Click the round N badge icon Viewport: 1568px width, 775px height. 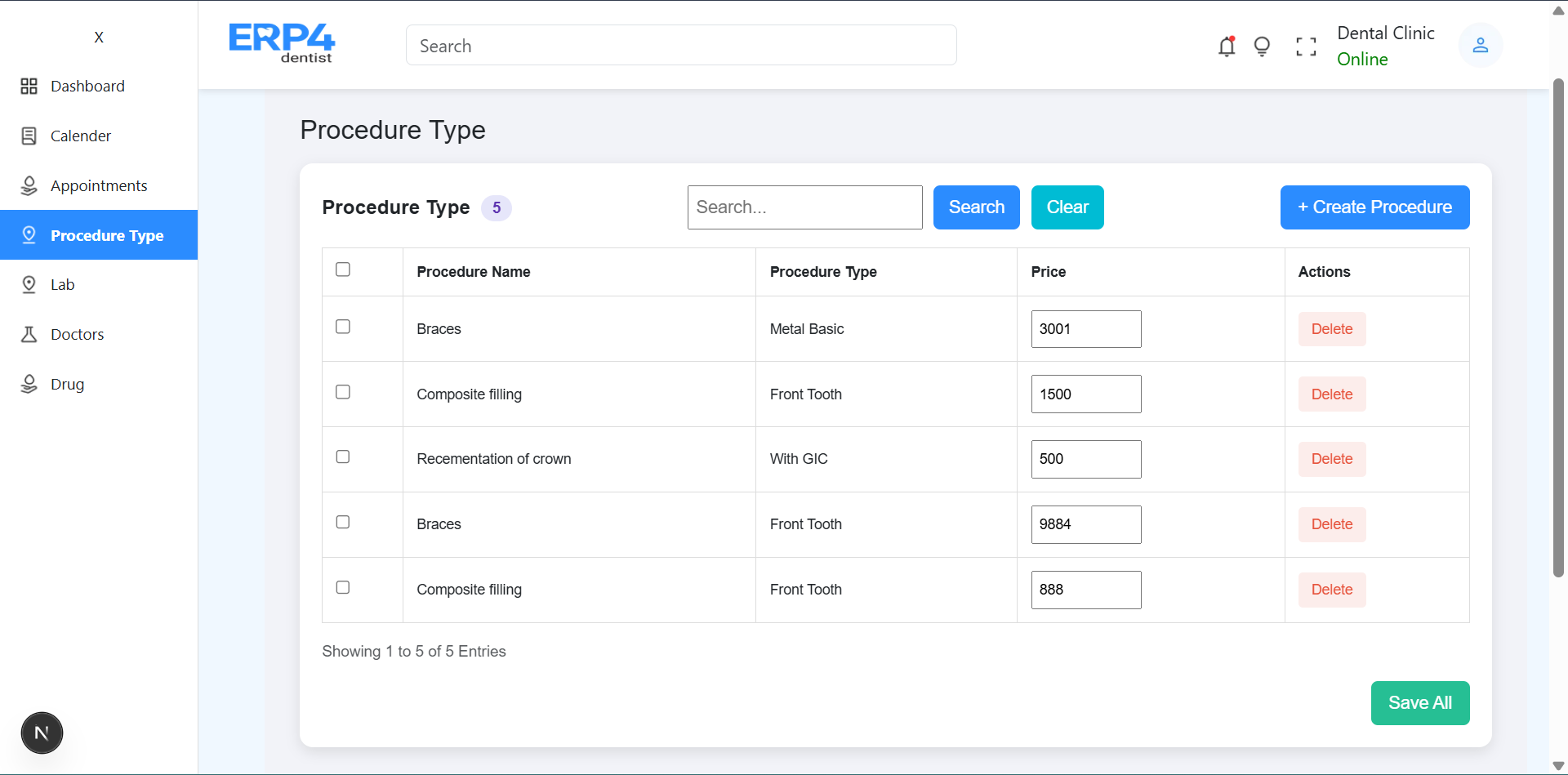(42, 733)
